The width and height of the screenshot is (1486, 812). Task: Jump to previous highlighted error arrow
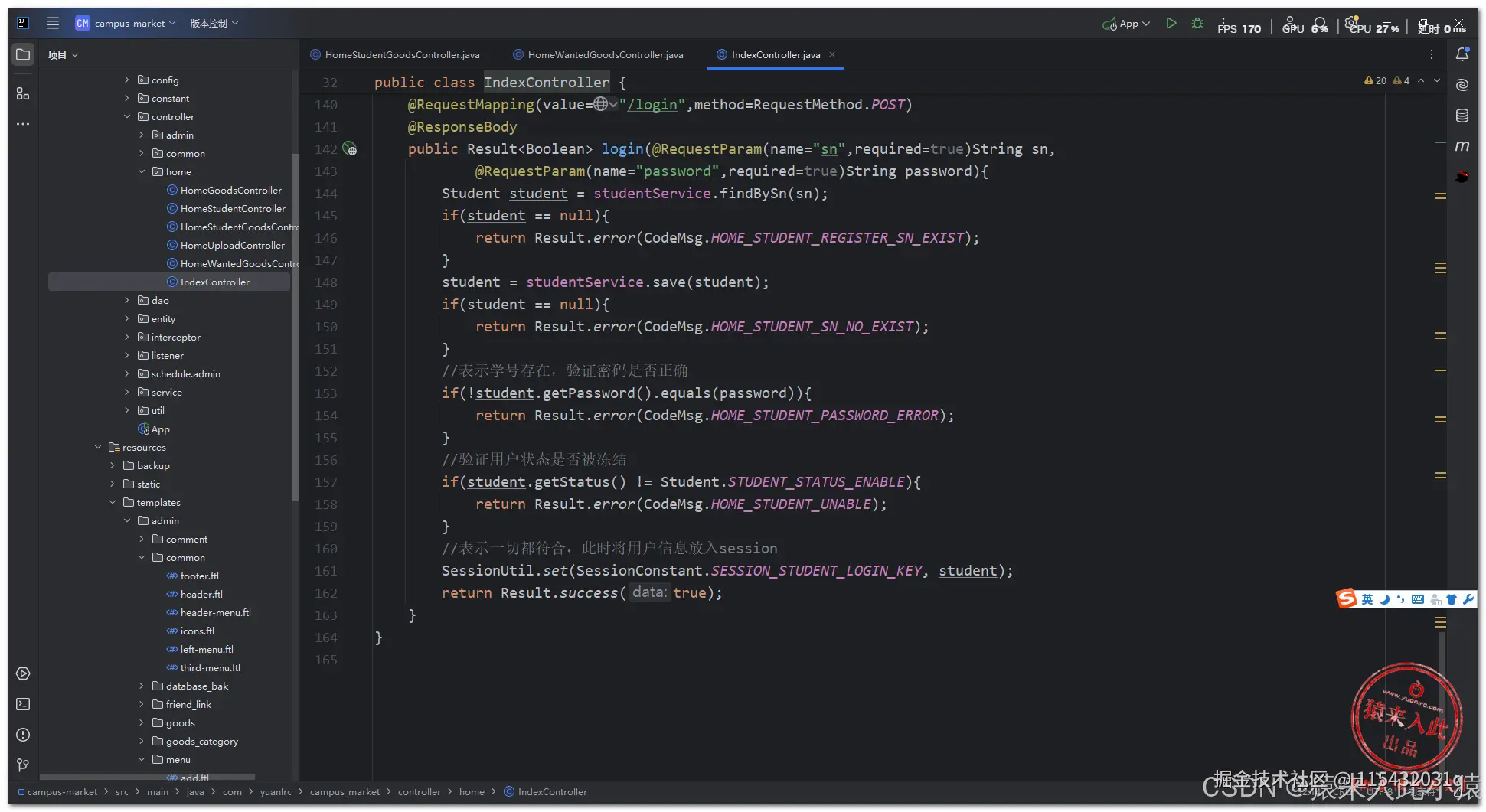1421,80
